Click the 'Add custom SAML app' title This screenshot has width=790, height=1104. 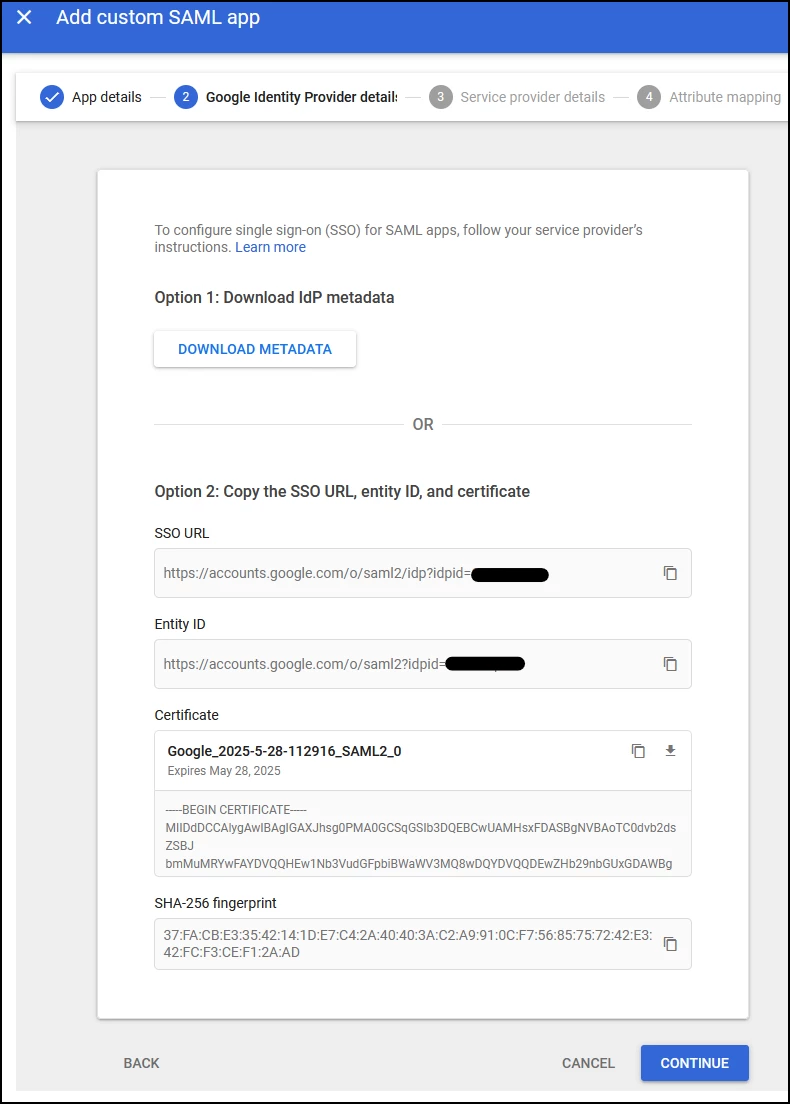(158, 17)
